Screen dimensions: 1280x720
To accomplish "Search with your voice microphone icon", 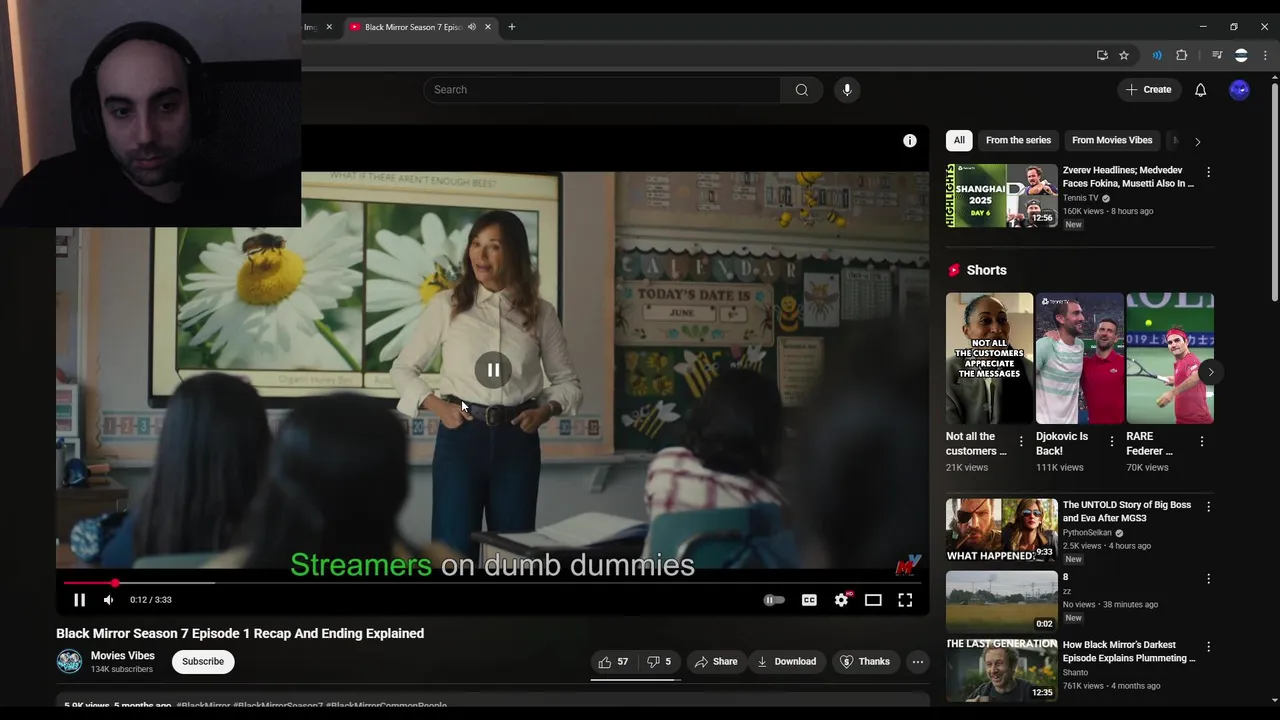I will tap(847, 90).
